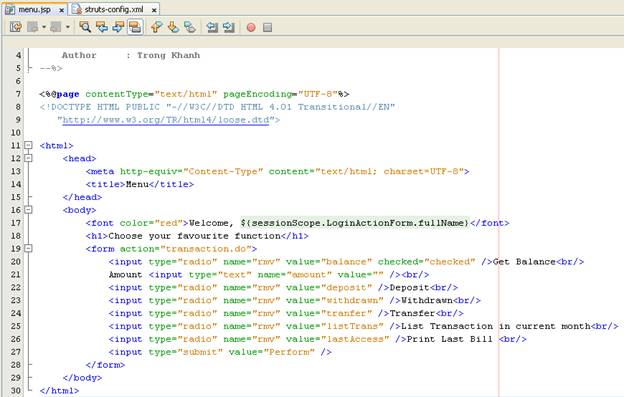Viewport: 624px width, 397px height.
Task: Go to Find Previous Occurrence icon
Action: [x=102, y=27]
